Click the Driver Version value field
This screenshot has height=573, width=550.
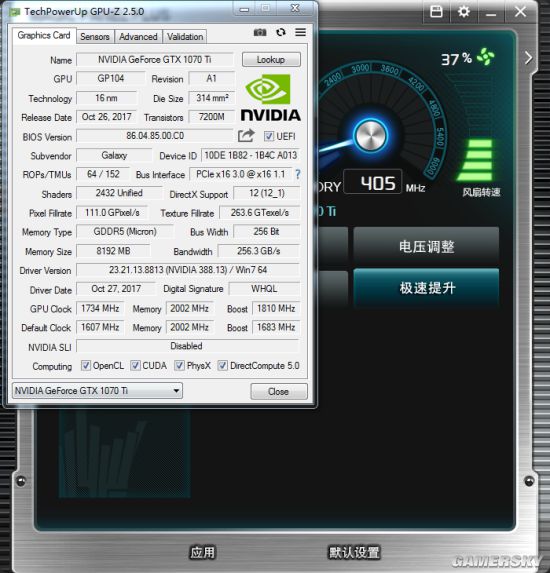click(x=188, y=270)
